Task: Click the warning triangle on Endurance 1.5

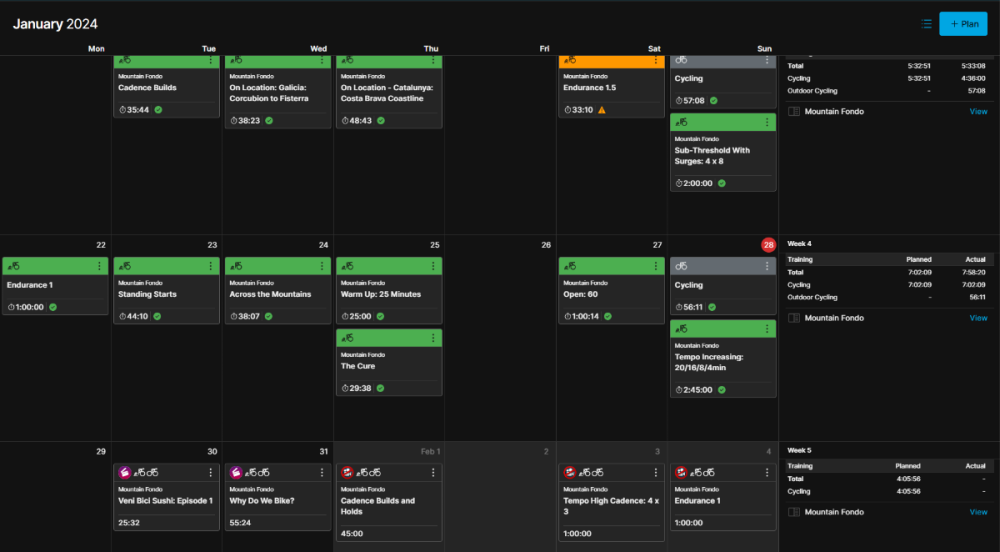Action: tap(602, 110)
